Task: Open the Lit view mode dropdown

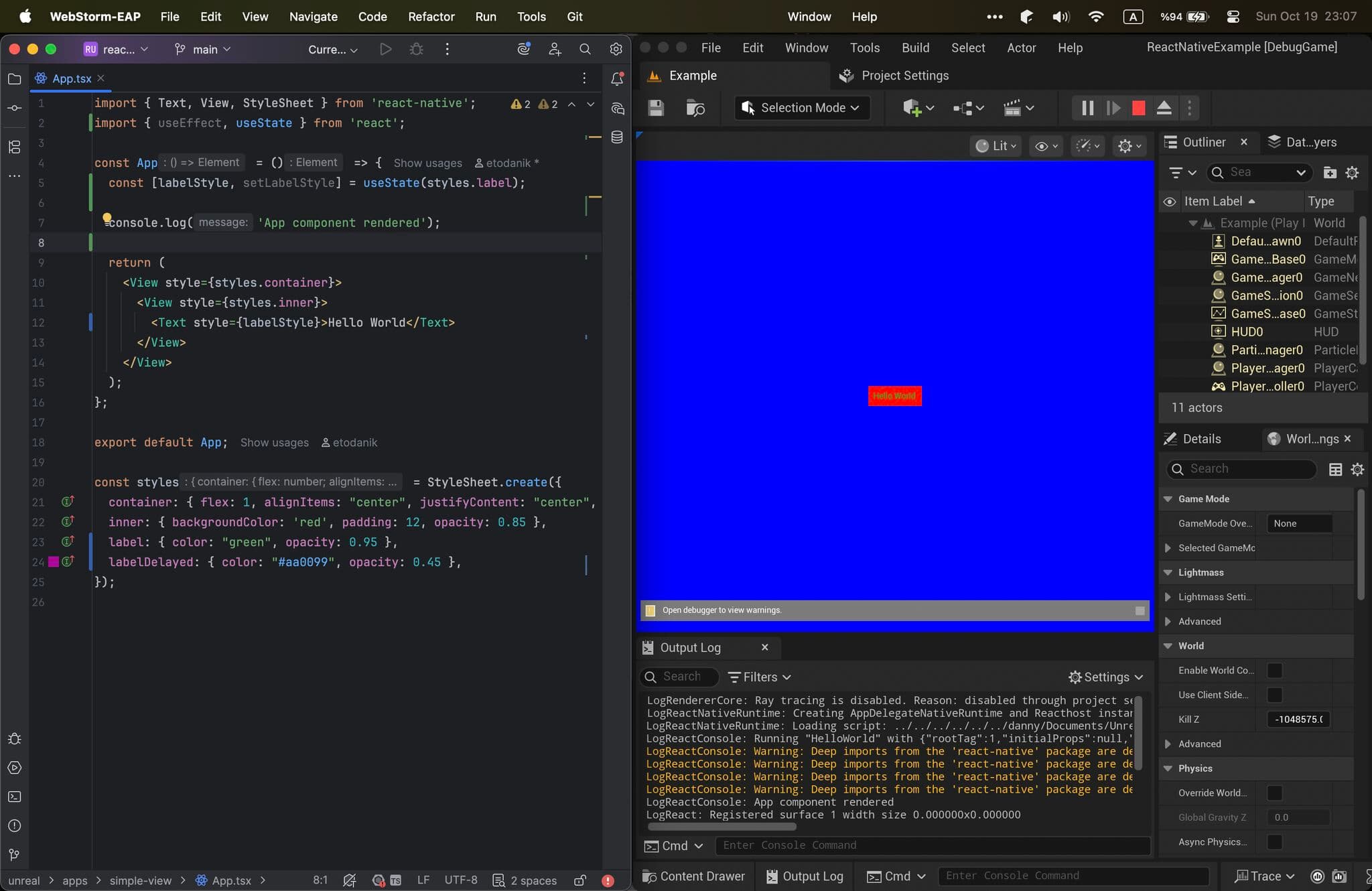Action: coord(996,145)
